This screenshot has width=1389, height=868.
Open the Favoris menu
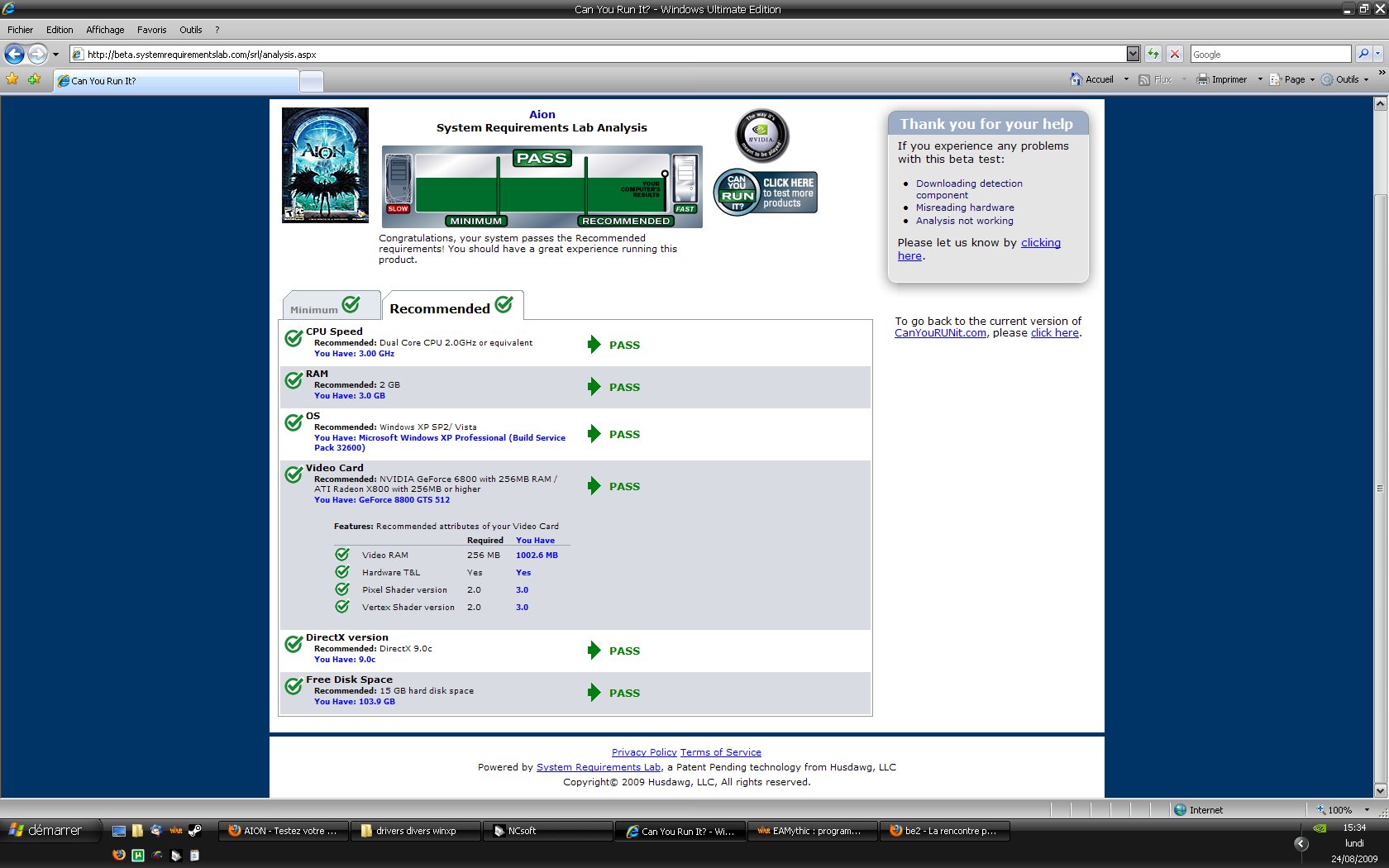(x=151, y=30)
